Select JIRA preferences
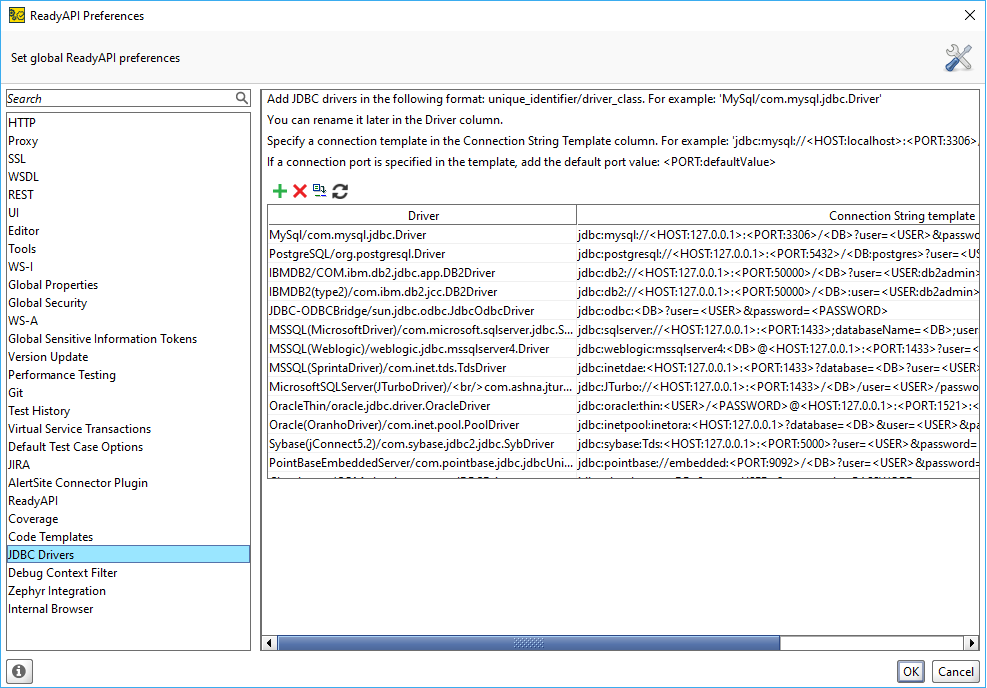 [x=128, y=465]
